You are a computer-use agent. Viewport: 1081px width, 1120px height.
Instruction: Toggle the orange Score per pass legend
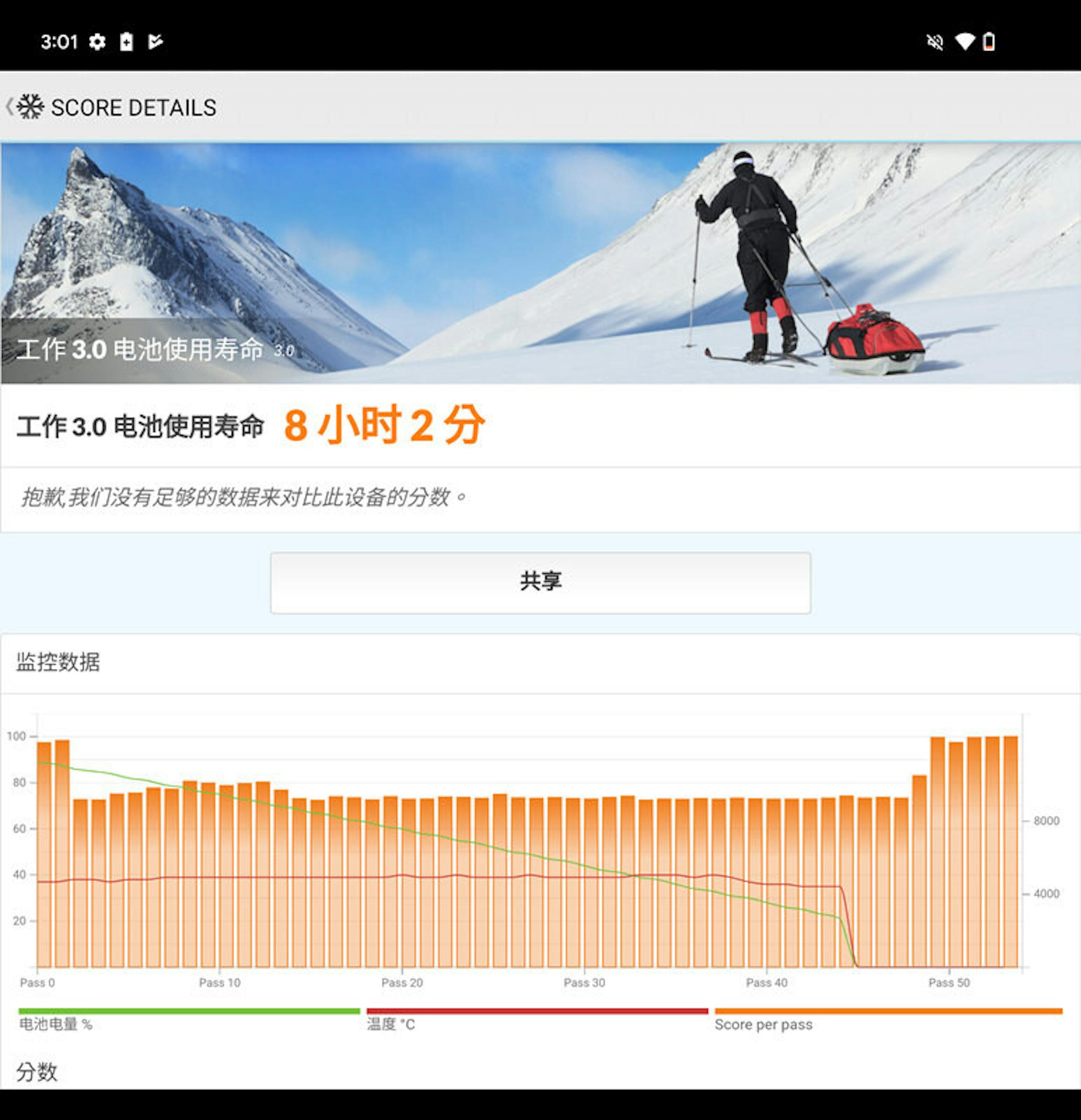click(888, 1020)
